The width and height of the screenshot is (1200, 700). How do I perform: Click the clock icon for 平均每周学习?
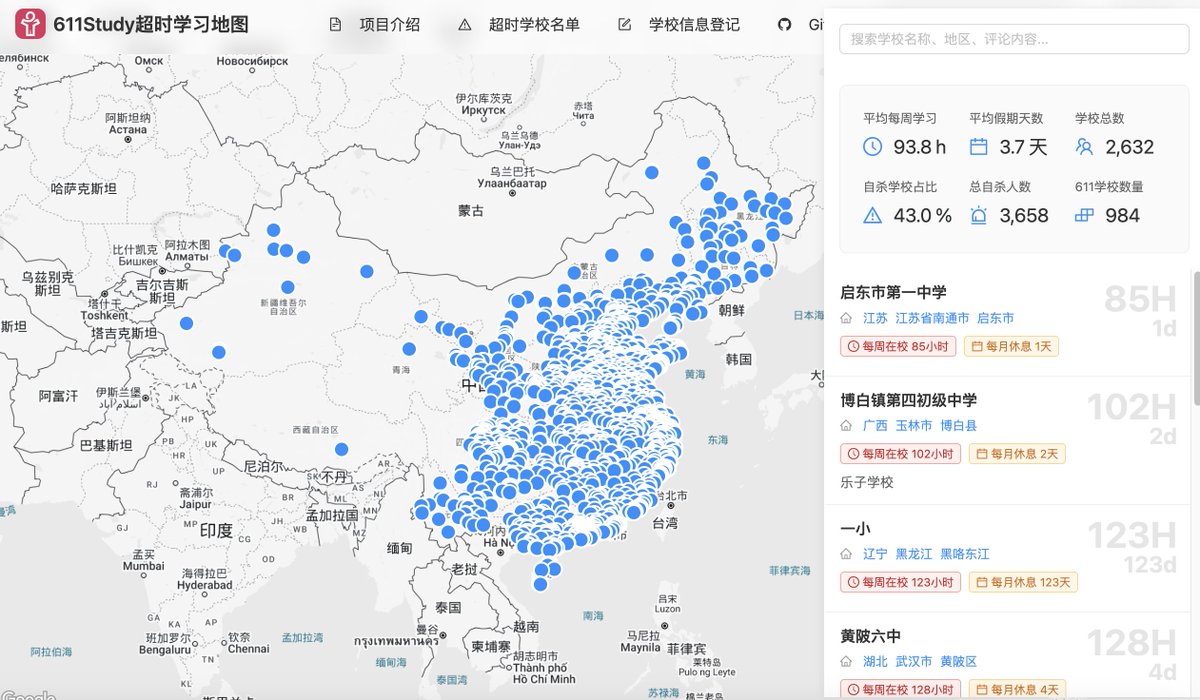pos(872,147)
